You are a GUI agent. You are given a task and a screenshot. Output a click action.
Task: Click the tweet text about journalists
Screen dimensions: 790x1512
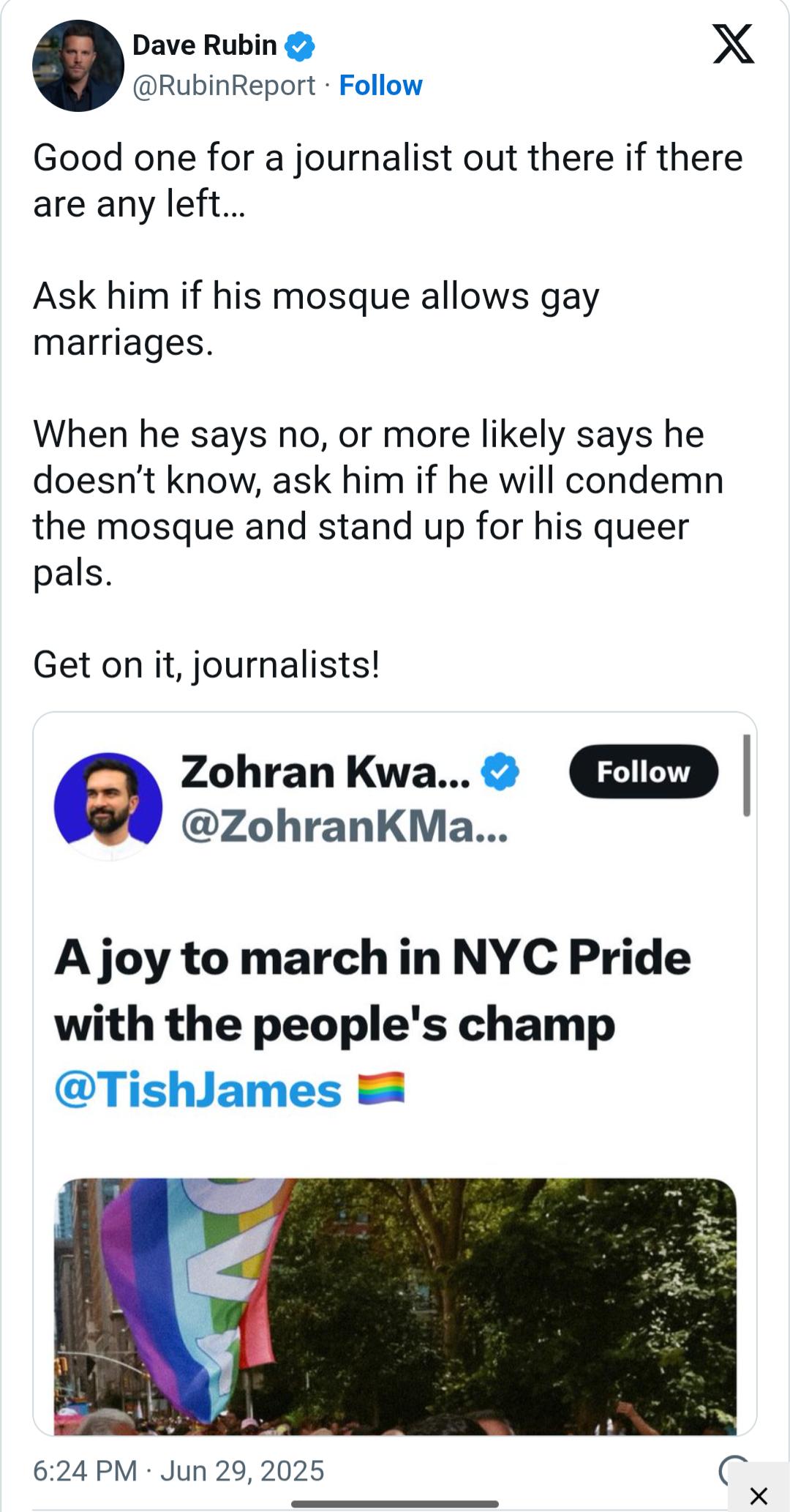[388, 411]
